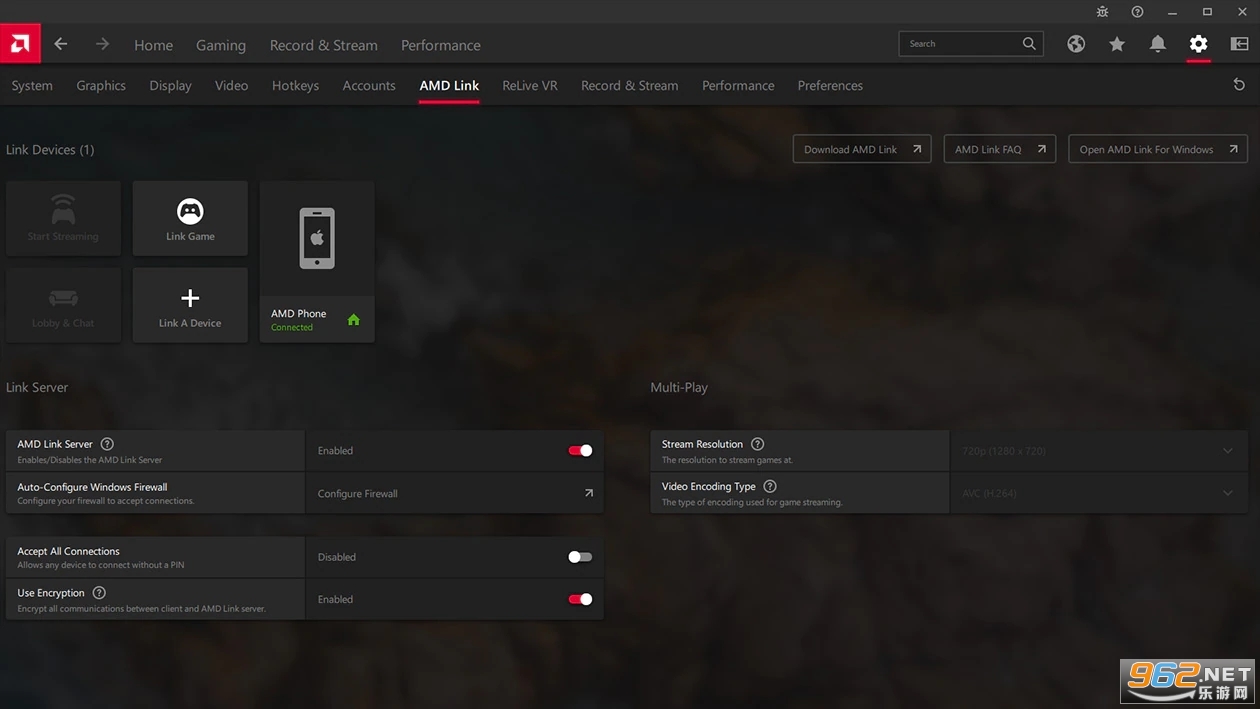Select the AMD Phone device tile

tap(317, 262)
